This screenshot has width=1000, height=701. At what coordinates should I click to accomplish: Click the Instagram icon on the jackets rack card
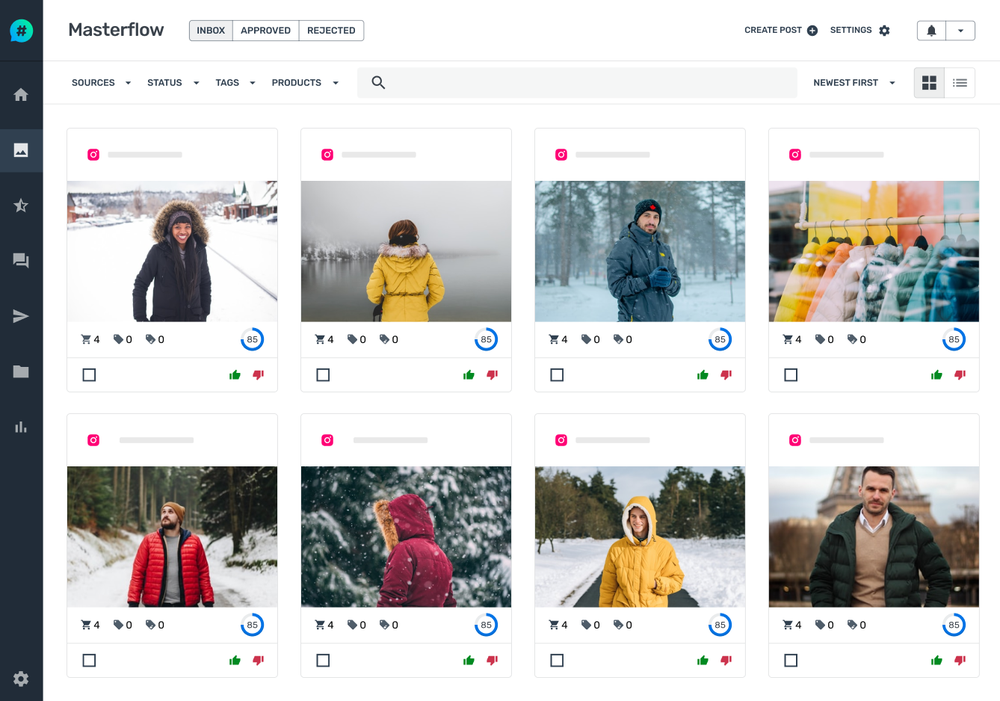[795, 154]
